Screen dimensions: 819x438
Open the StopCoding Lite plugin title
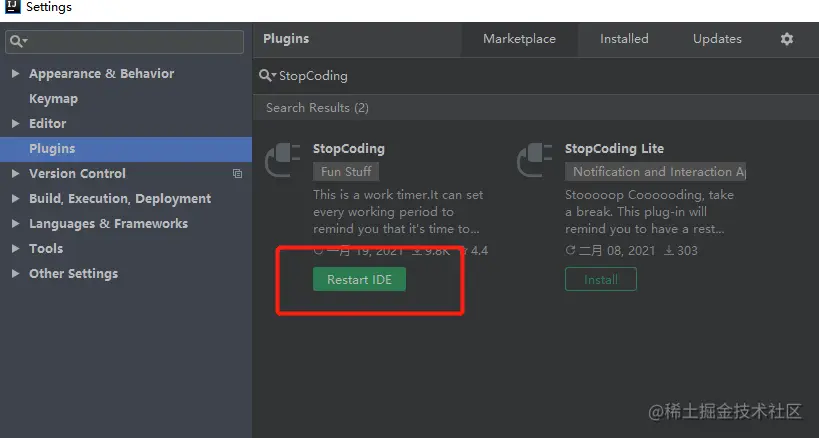pyautogui.click(x=614, y=149)
